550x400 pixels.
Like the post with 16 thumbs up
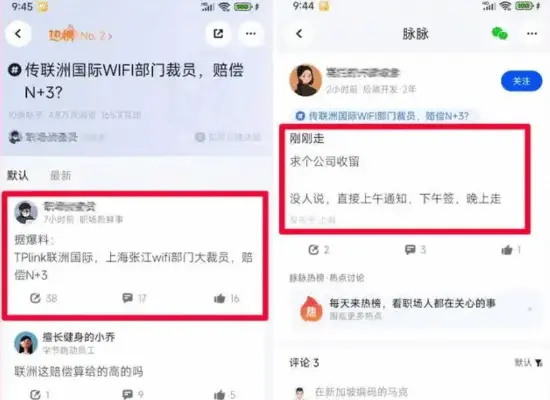tap(220, 298)
